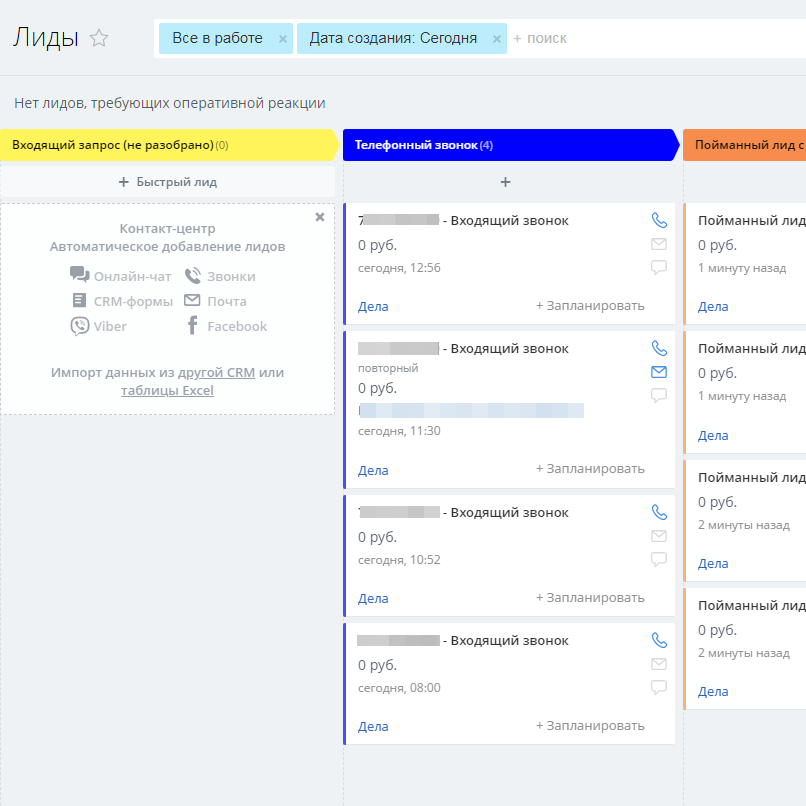The width and height of the screenshot is (806, 806).
Task: Connect Онлайн-чат channel in Контакт-центр
Action: [120, 276]
